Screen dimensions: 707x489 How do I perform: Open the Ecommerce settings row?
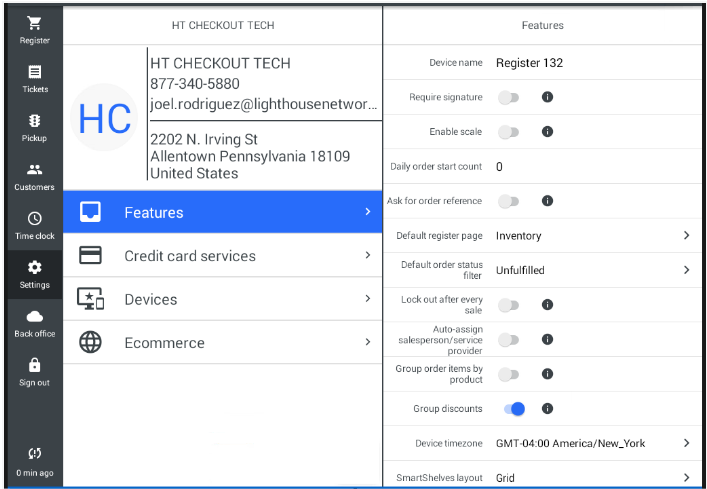coord(222,343)
